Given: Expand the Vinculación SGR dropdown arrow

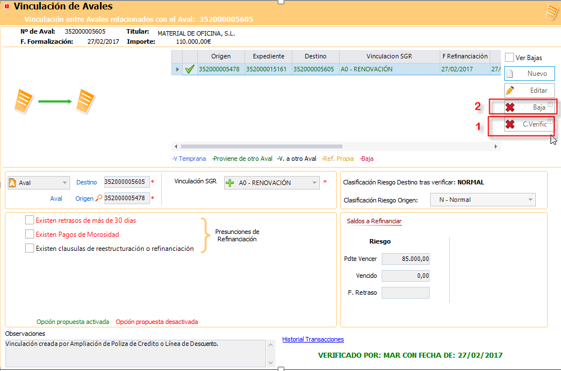Looking at the screenshot, I should (314, 183).
